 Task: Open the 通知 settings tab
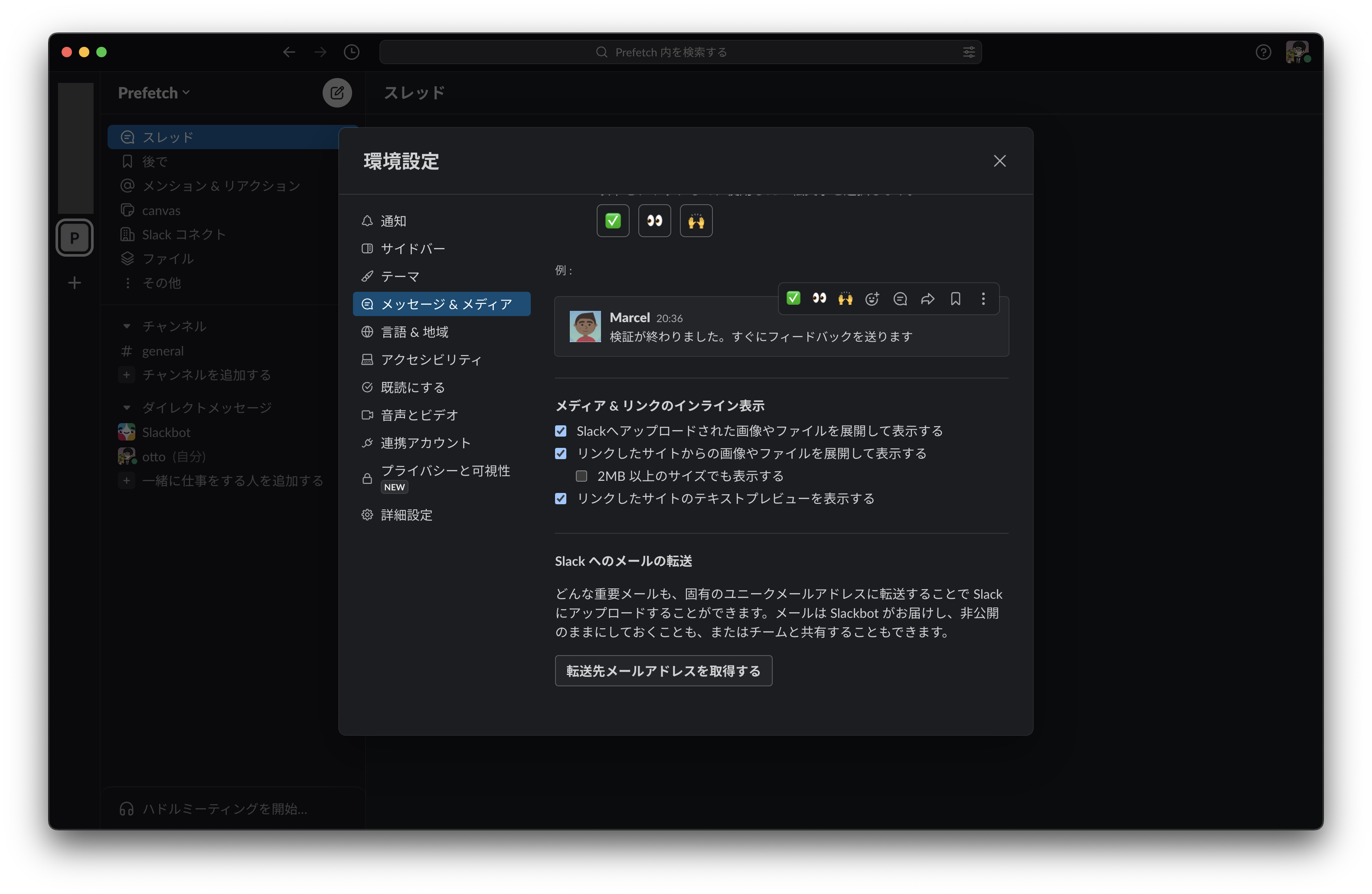tap(393, 222)
